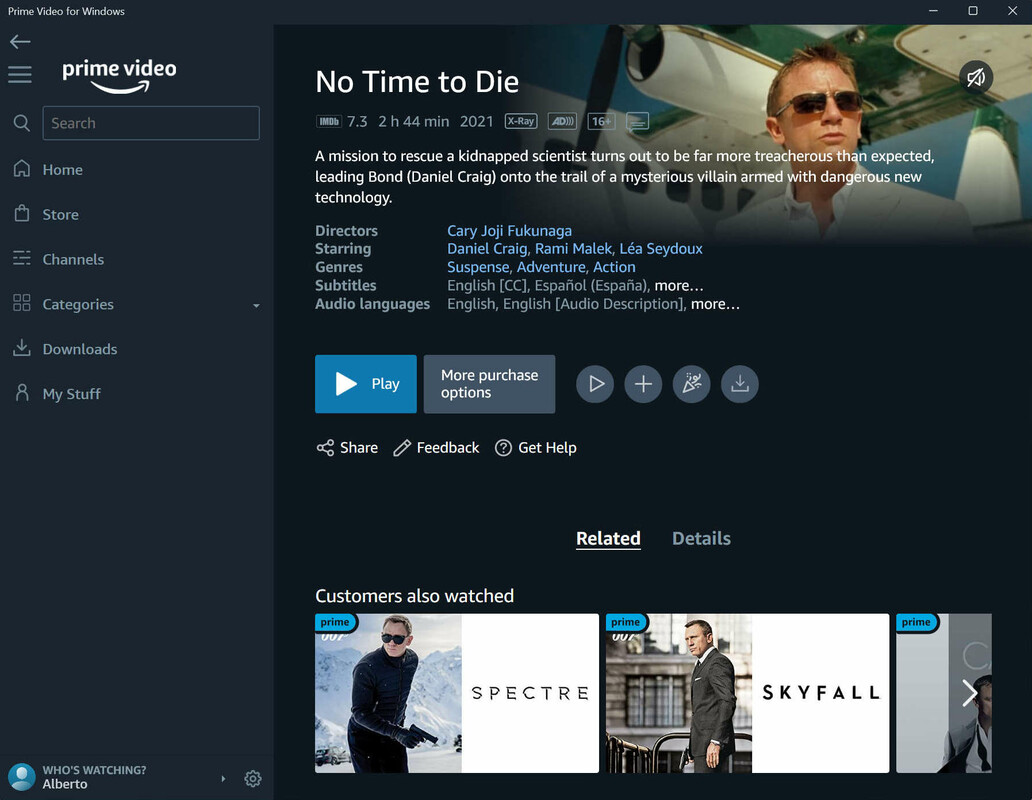Download the movie with download icon

(x=739, y=384)
